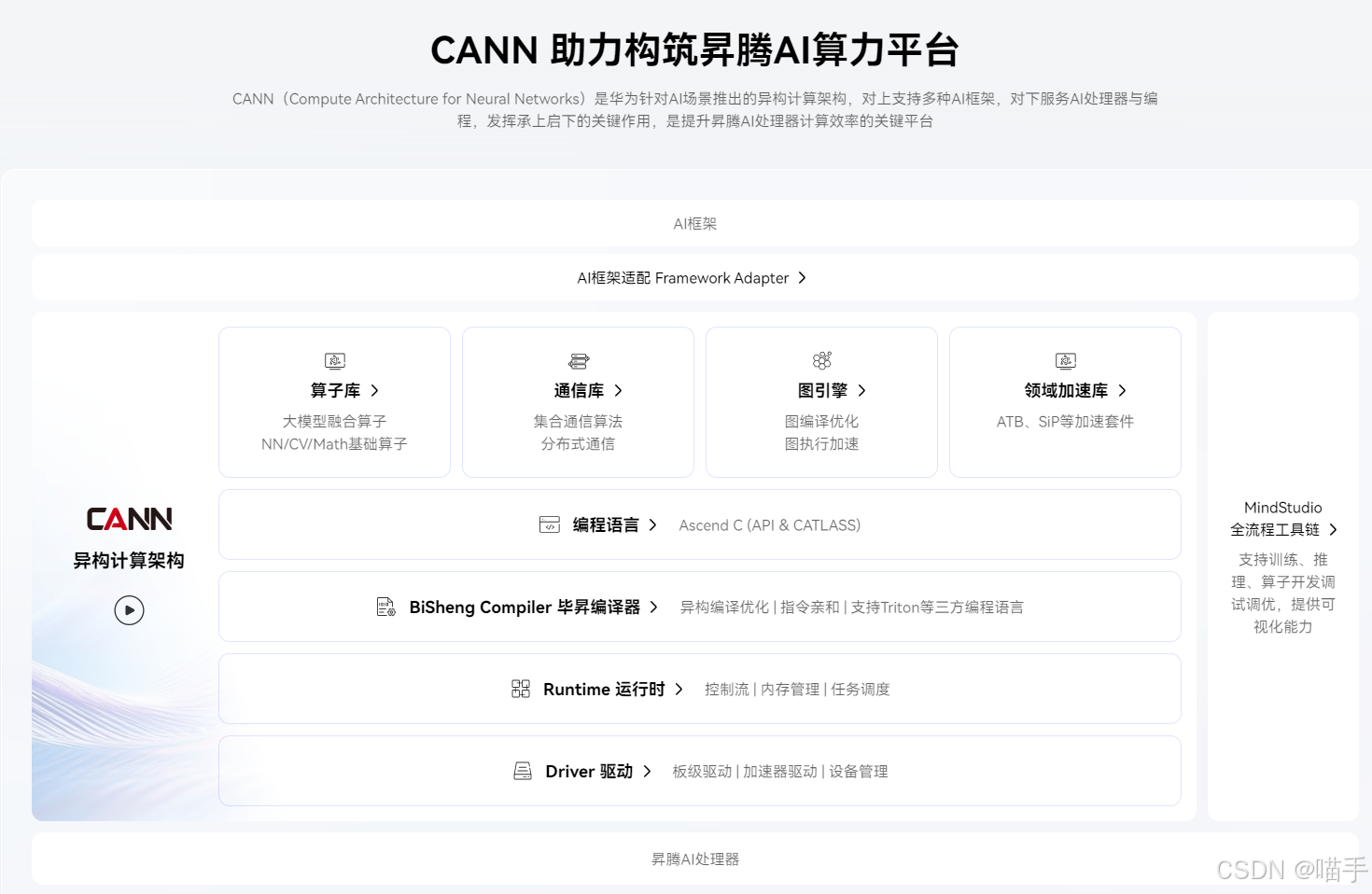Screen dimensions: 1372x894
Task: Click the text Ascend C (API & CATLASS)
Action: 770,525
